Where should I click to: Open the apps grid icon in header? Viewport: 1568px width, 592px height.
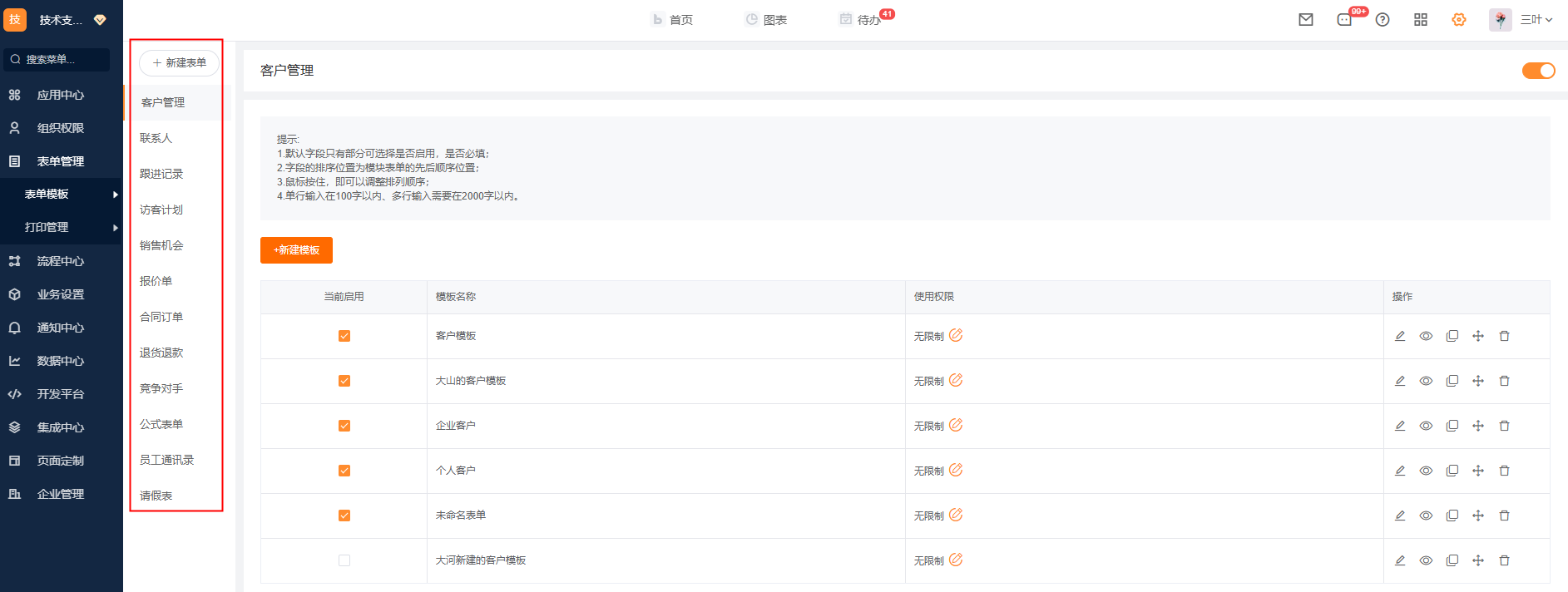1421,20
